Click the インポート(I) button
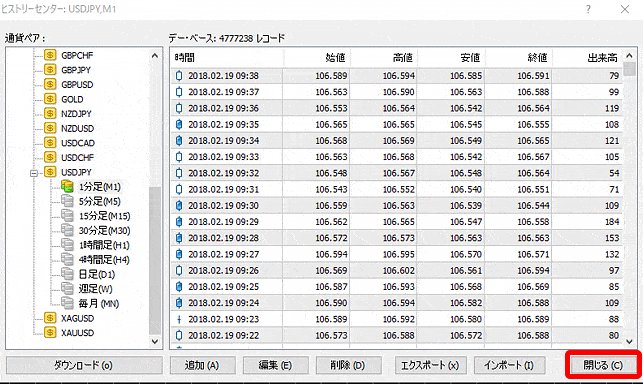This screenshot has width=643, height=384. (510, 365)
